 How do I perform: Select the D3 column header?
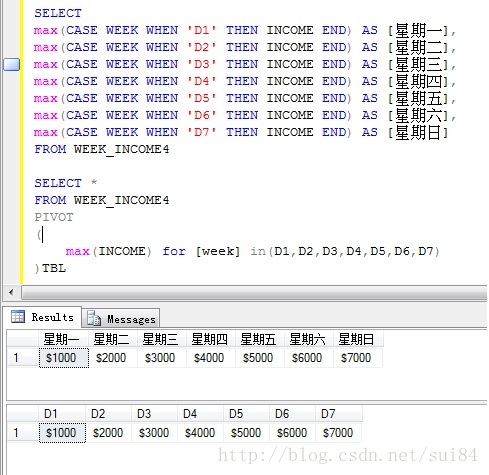point(154,414)
